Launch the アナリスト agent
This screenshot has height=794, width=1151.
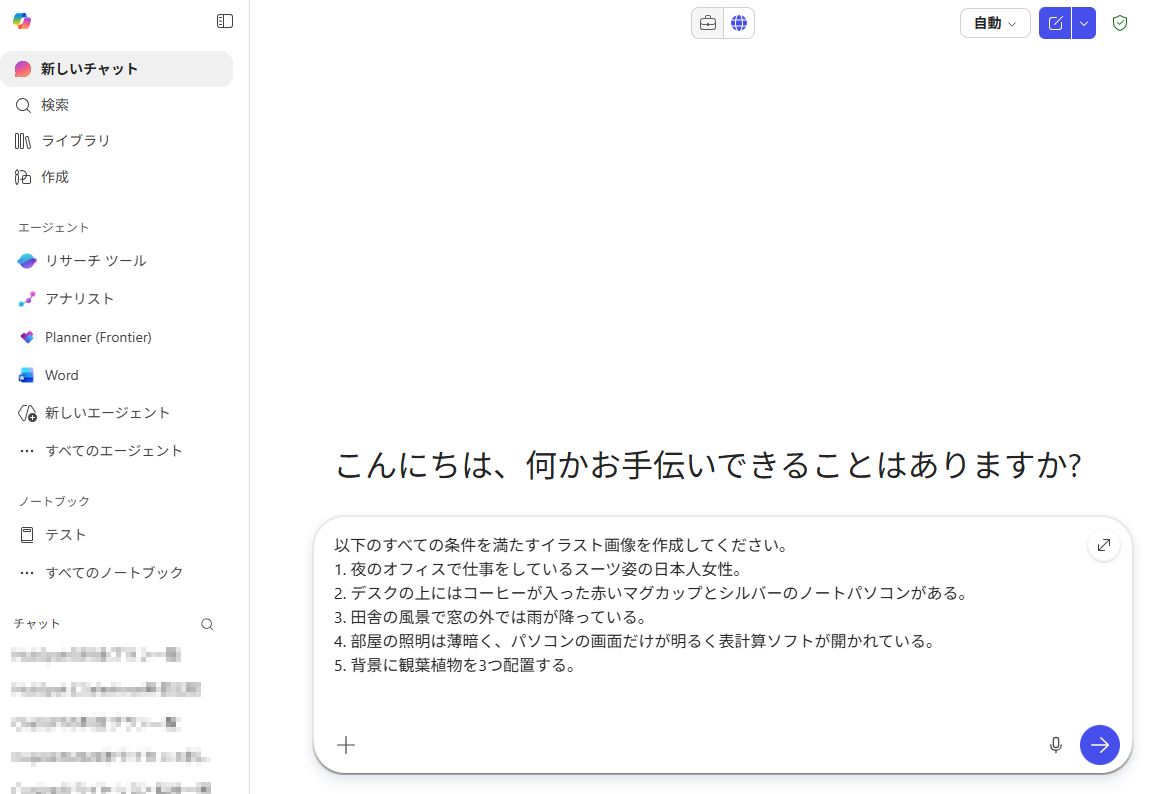(x=79, y=299)
